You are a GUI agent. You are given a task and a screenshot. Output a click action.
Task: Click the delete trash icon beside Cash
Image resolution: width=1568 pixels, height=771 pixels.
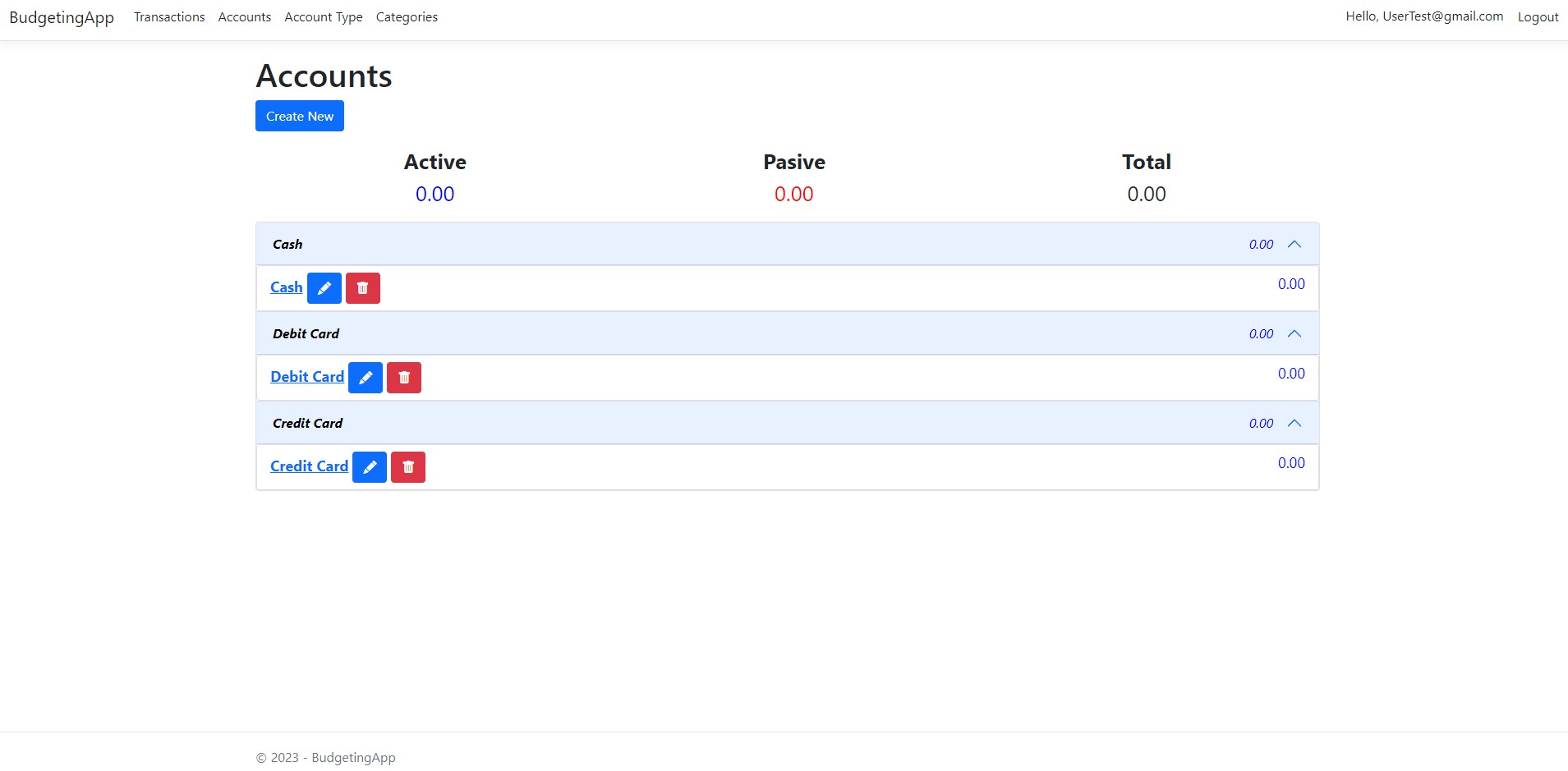362,287
